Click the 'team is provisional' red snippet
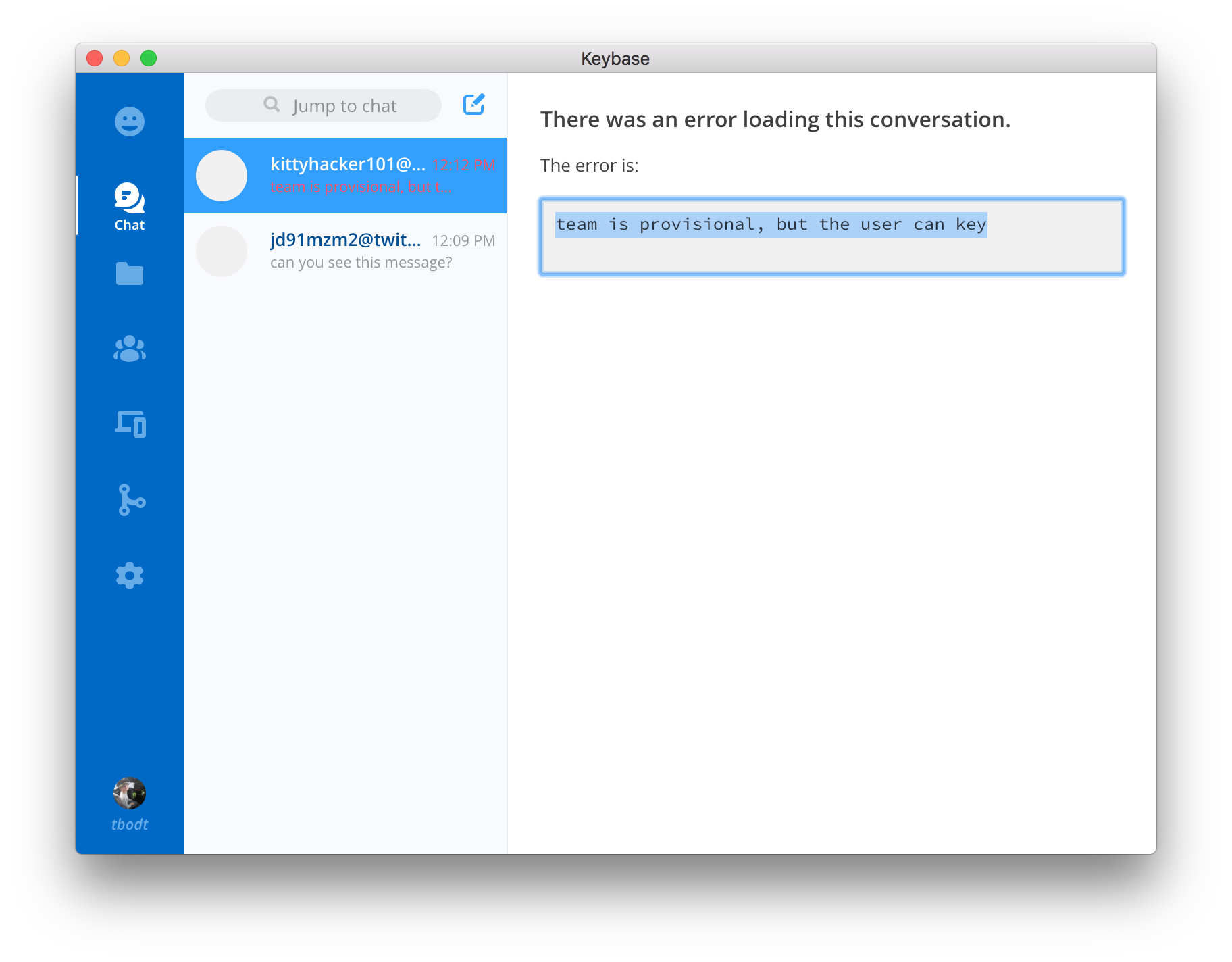1232x962 pixels. click(361, 186)
